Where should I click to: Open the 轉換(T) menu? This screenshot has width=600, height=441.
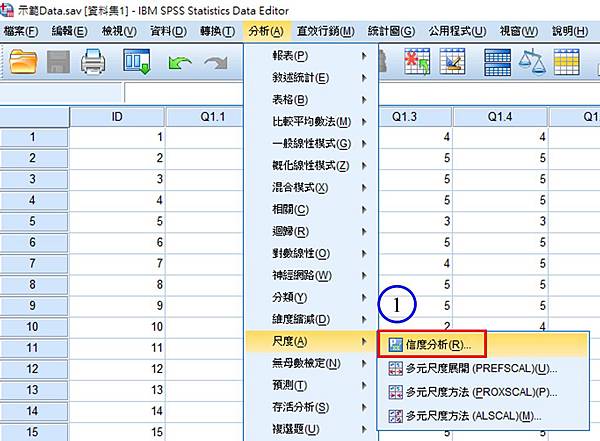click(x=217, y=31)
